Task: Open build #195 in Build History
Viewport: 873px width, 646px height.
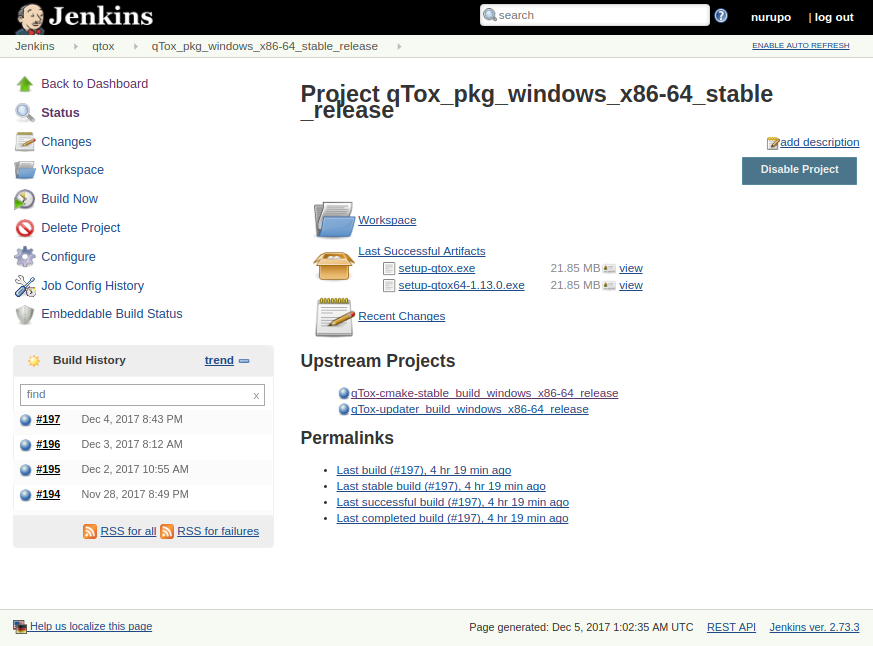Action: 48,469
